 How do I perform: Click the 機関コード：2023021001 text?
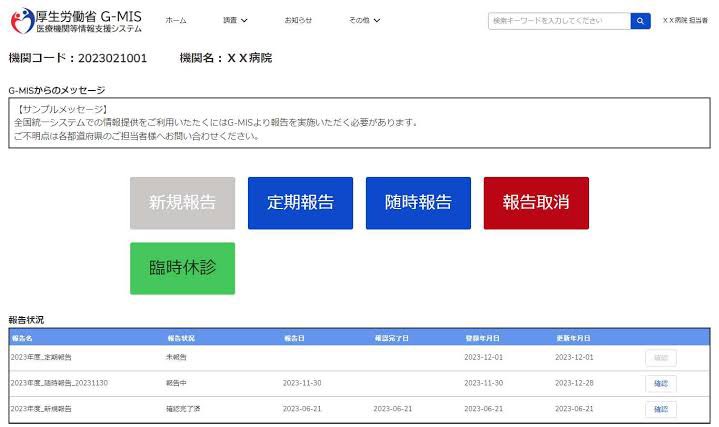78,58
